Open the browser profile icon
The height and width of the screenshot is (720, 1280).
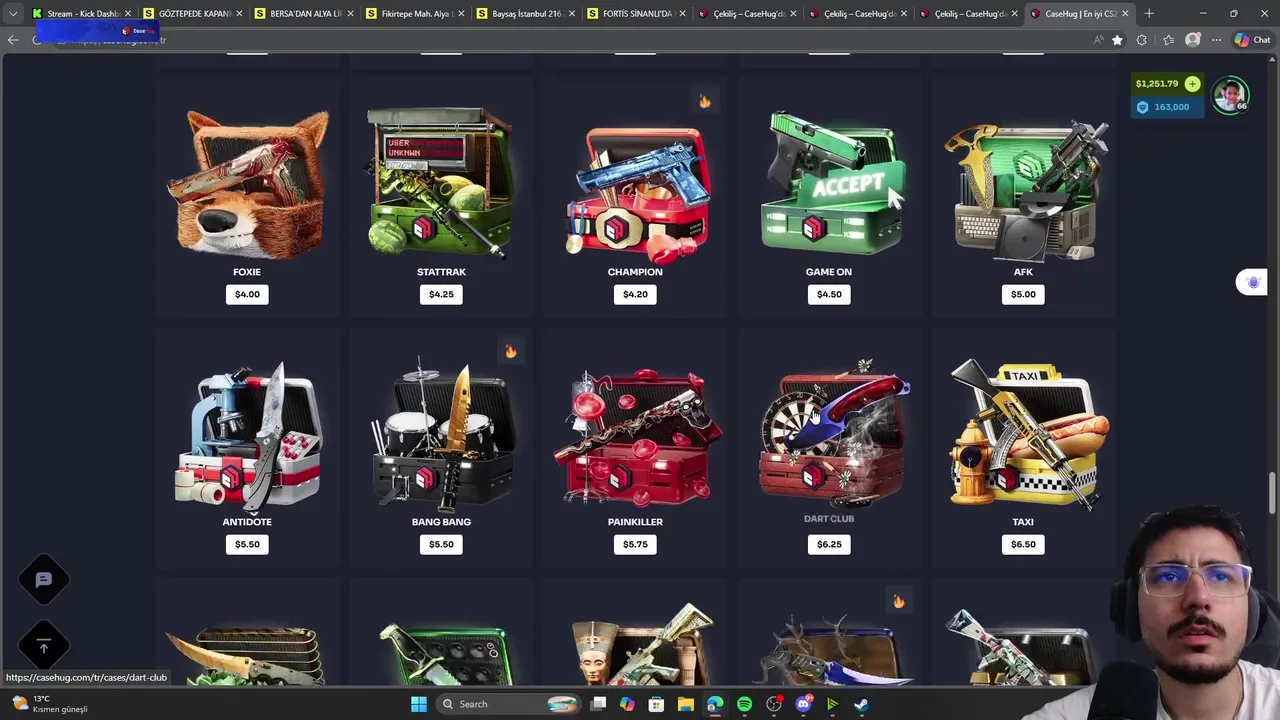(x=1192, y=40)
